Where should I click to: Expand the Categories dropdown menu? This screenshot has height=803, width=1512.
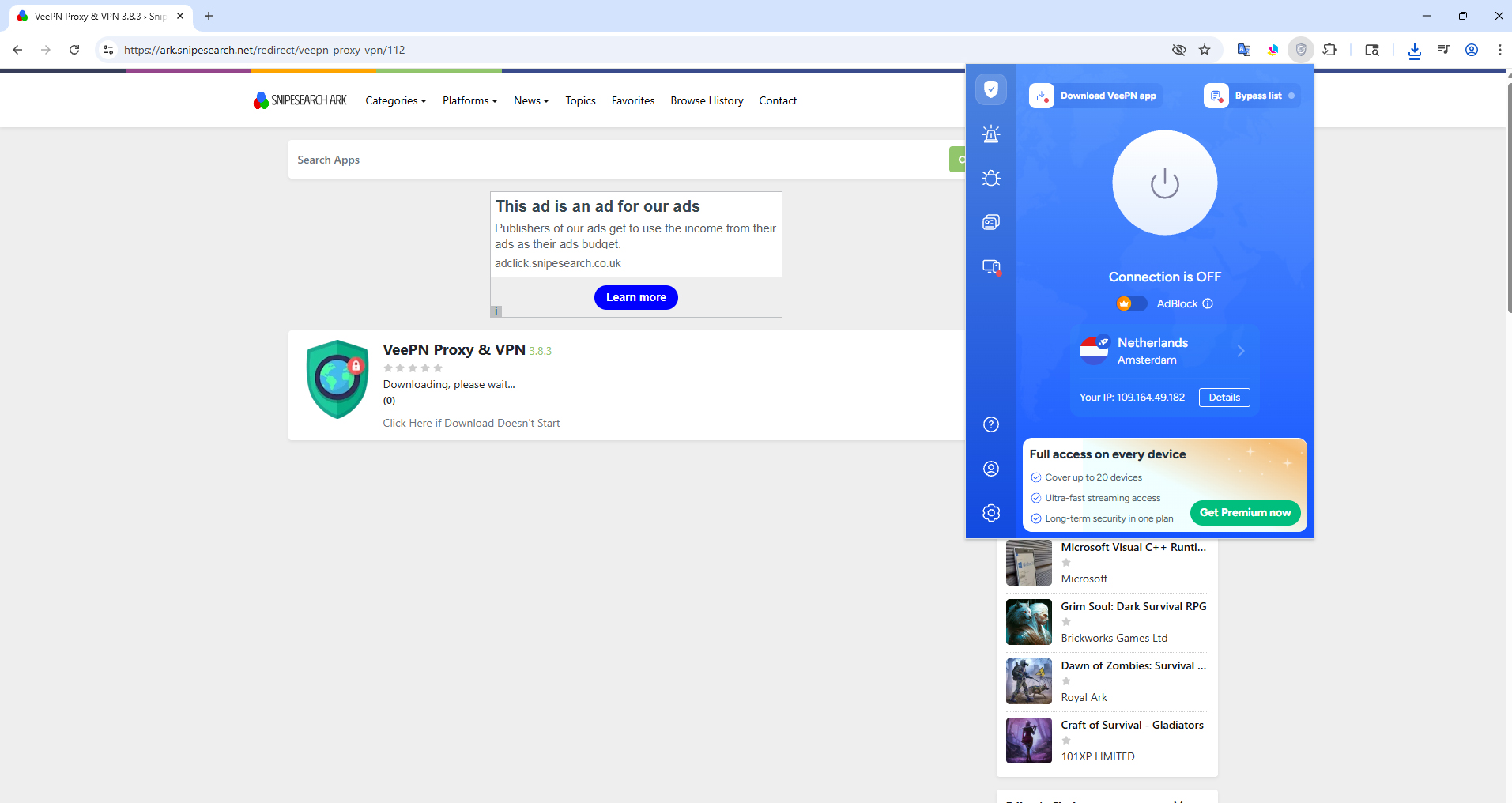396,100
